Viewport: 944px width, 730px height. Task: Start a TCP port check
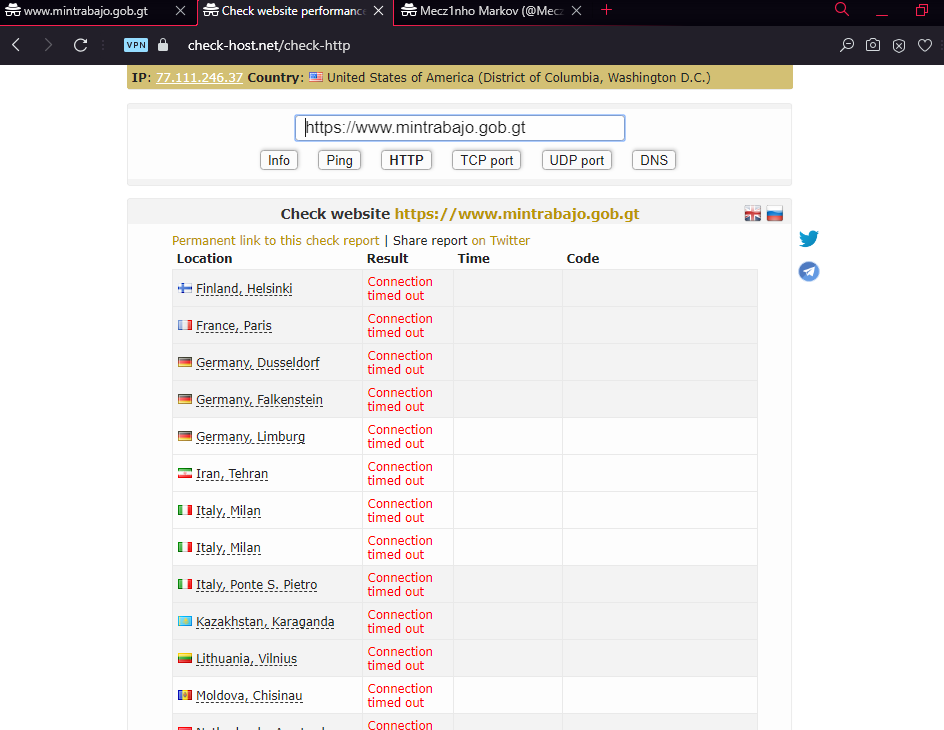(x=486, y=159)
